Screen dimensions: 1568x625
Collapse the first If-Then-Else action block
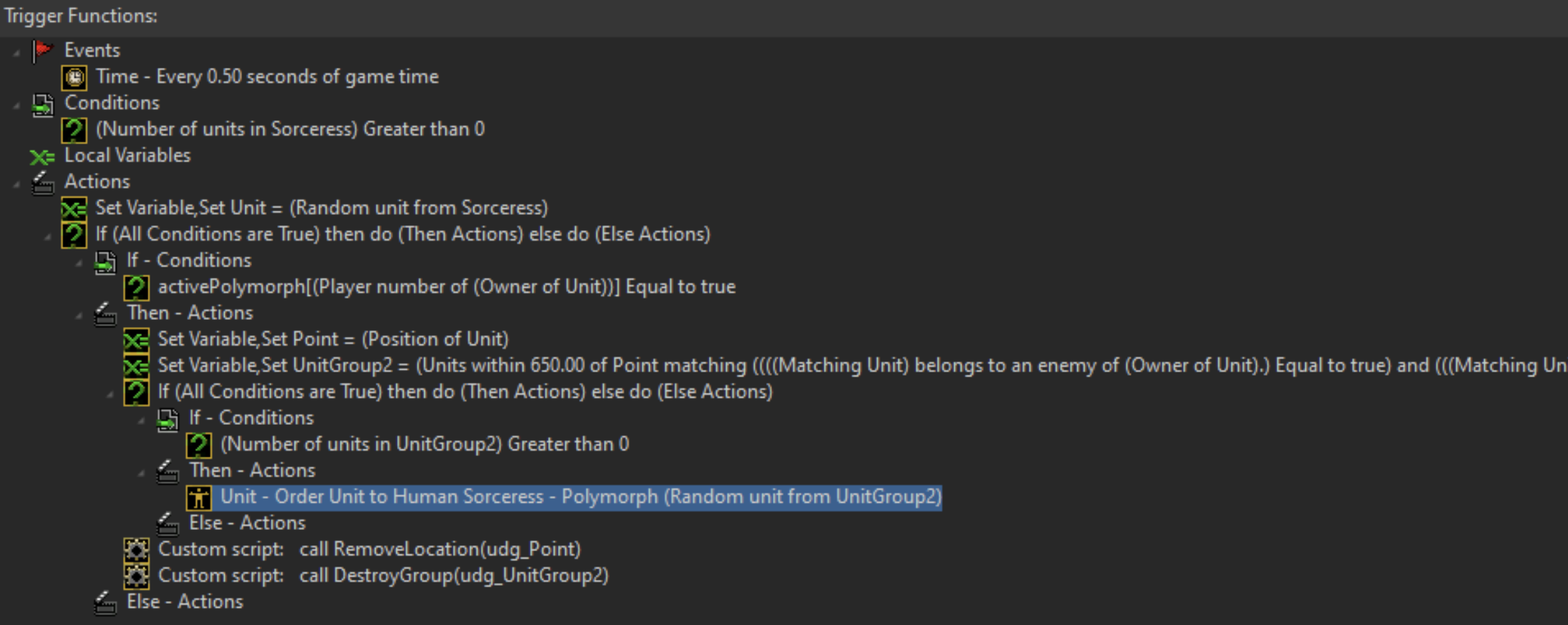pyautogui.click(x=48, y=236)
